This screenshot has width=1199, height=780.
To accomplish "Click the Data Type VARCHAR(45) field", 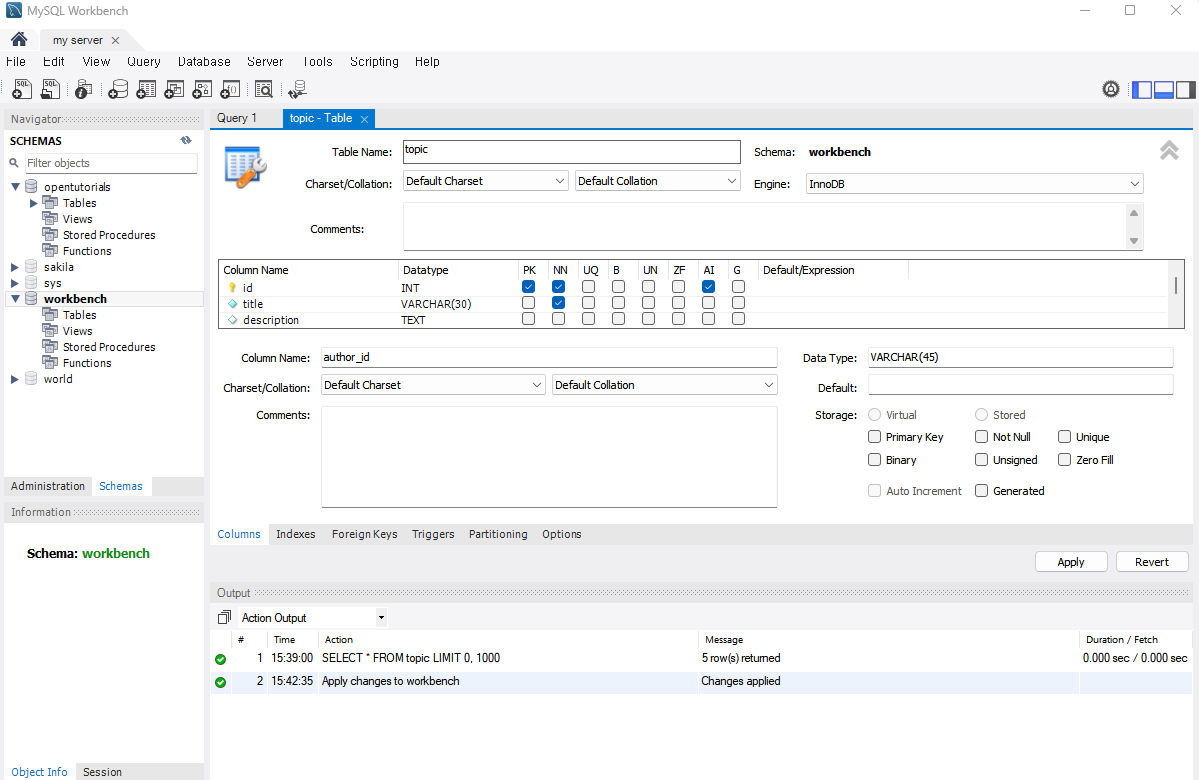I will pos(1020,357).
